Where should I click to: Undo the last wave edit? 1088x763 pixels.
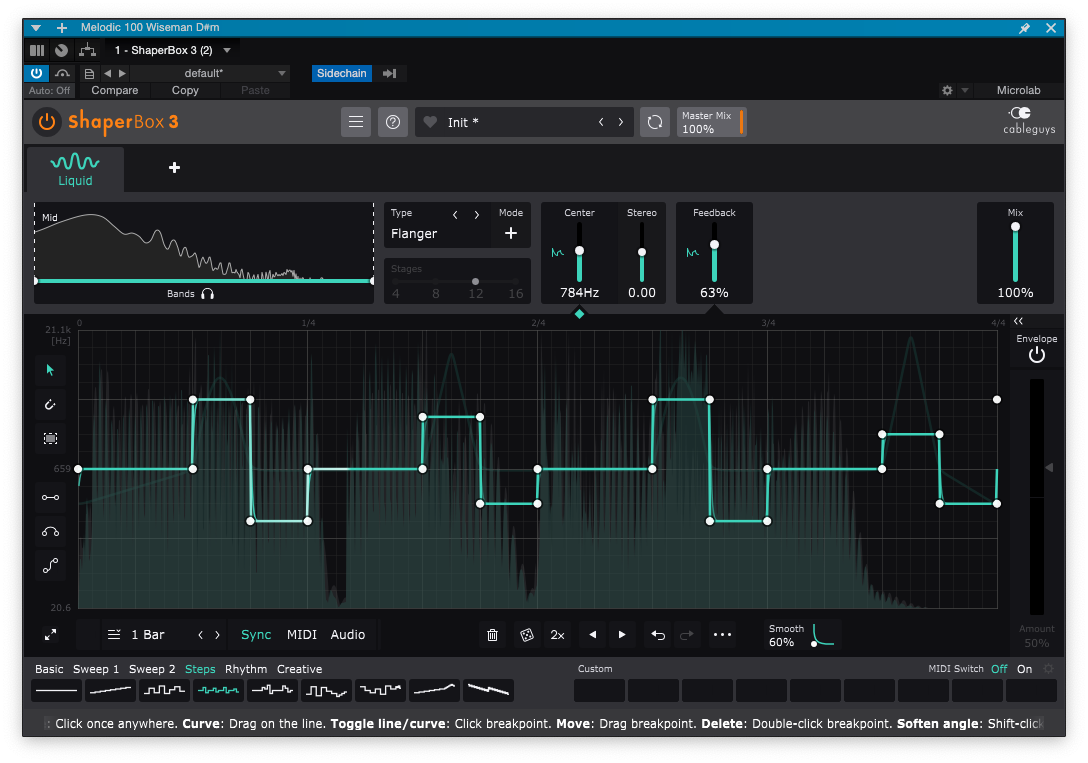[x=658, y=635]
